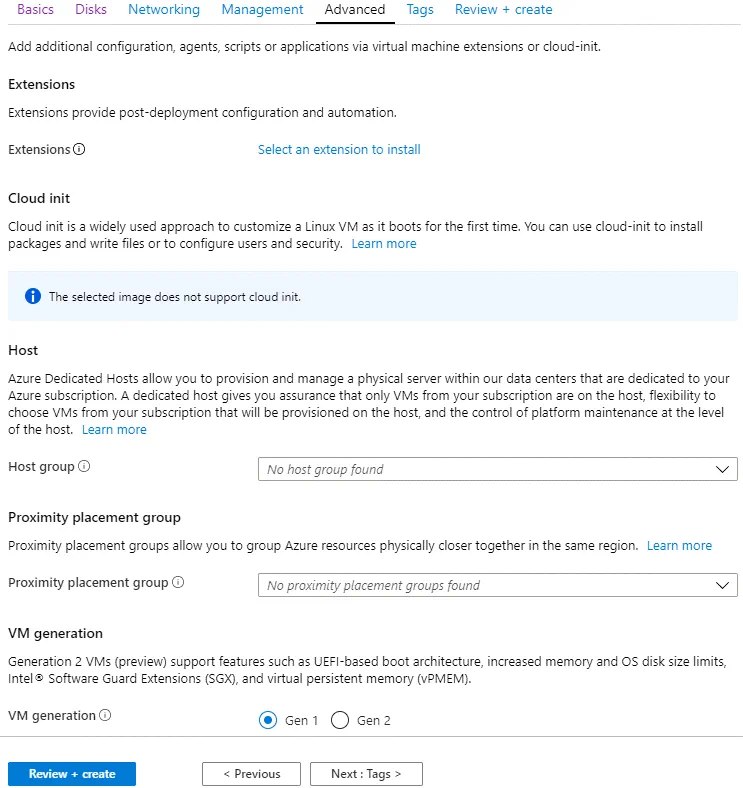743x788 pixels.
Task: Click the Proximity placement group info icon
Action: (x=178, y=583)
